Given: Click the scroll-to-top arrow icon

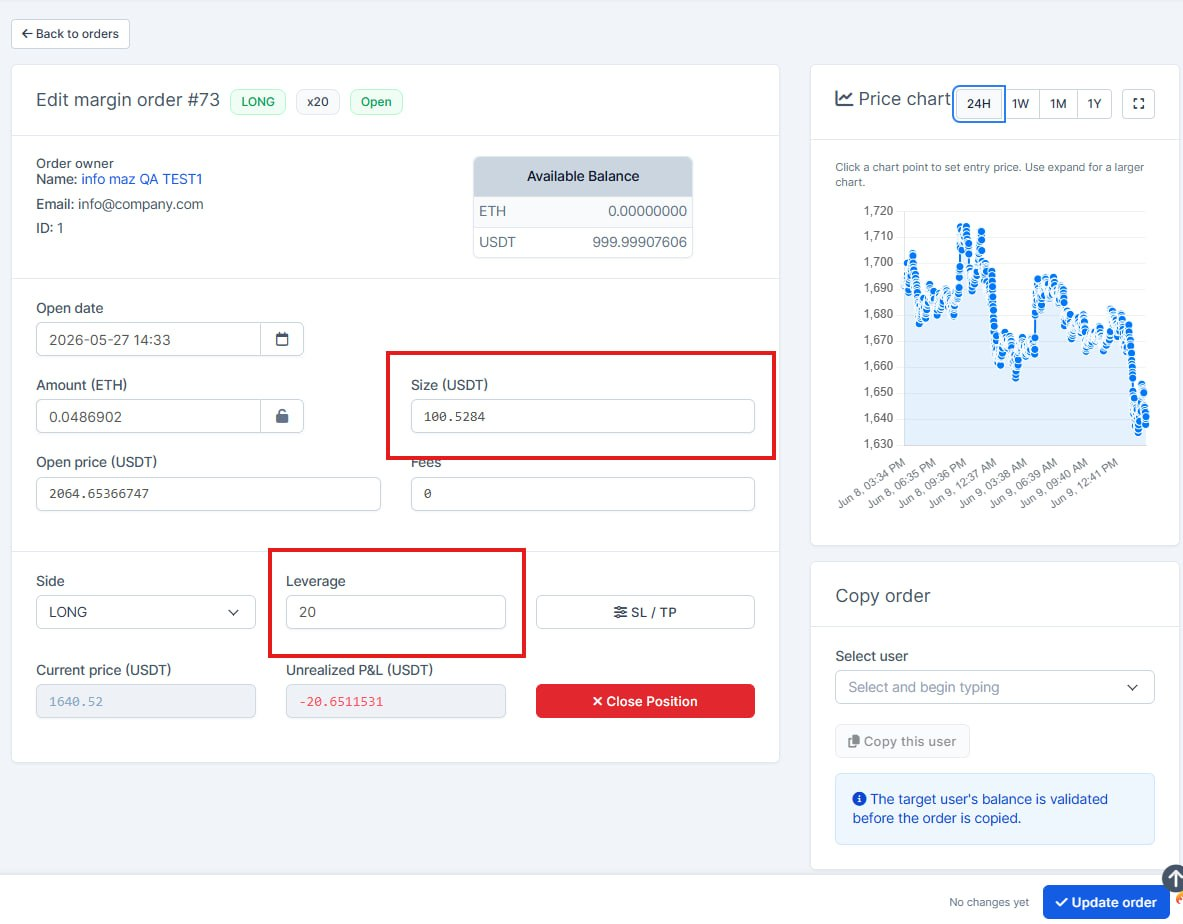Looking at the screenshot, I should point(1173,877).
